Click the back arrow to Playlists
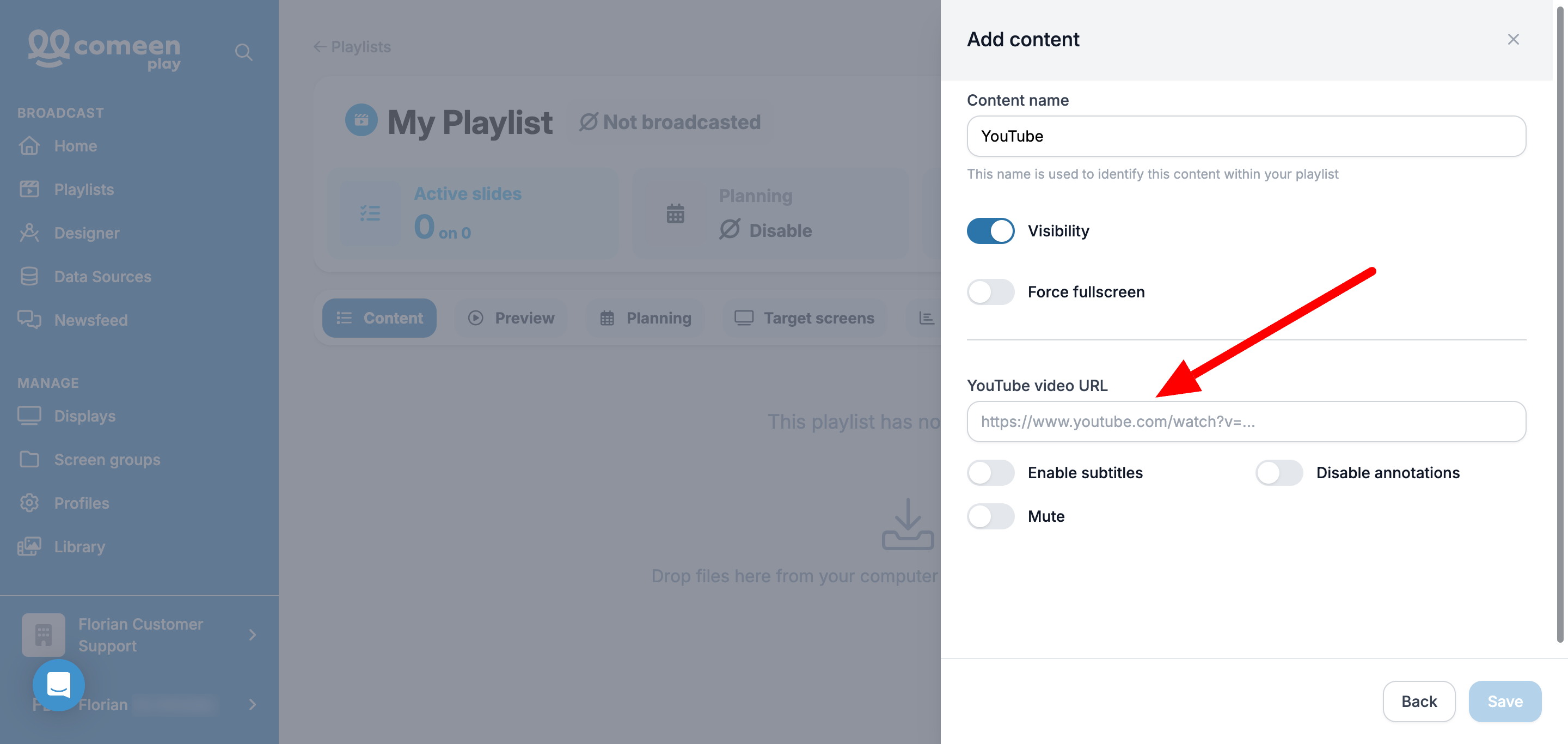The height and width of the screenshot is (744, 1568). point(320,47)
